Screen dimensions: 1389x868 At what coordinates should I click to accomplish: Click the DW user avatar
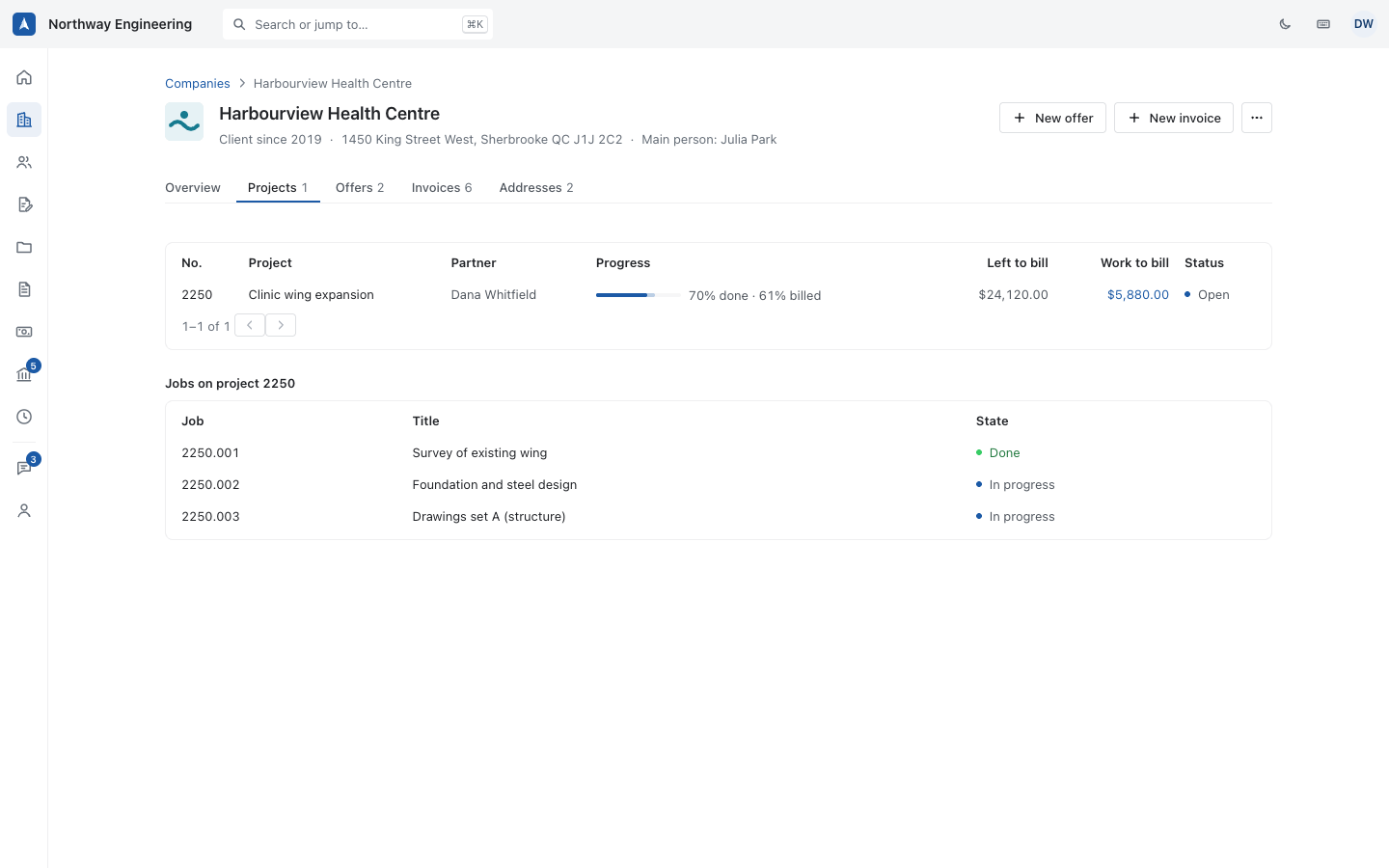click(x=1363, y=24)
